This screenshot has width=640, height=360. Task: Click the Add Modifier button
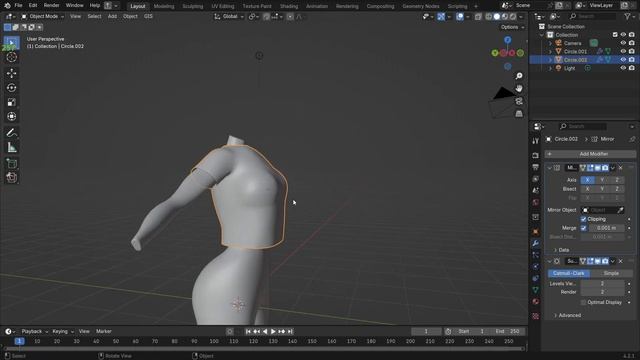590,154
